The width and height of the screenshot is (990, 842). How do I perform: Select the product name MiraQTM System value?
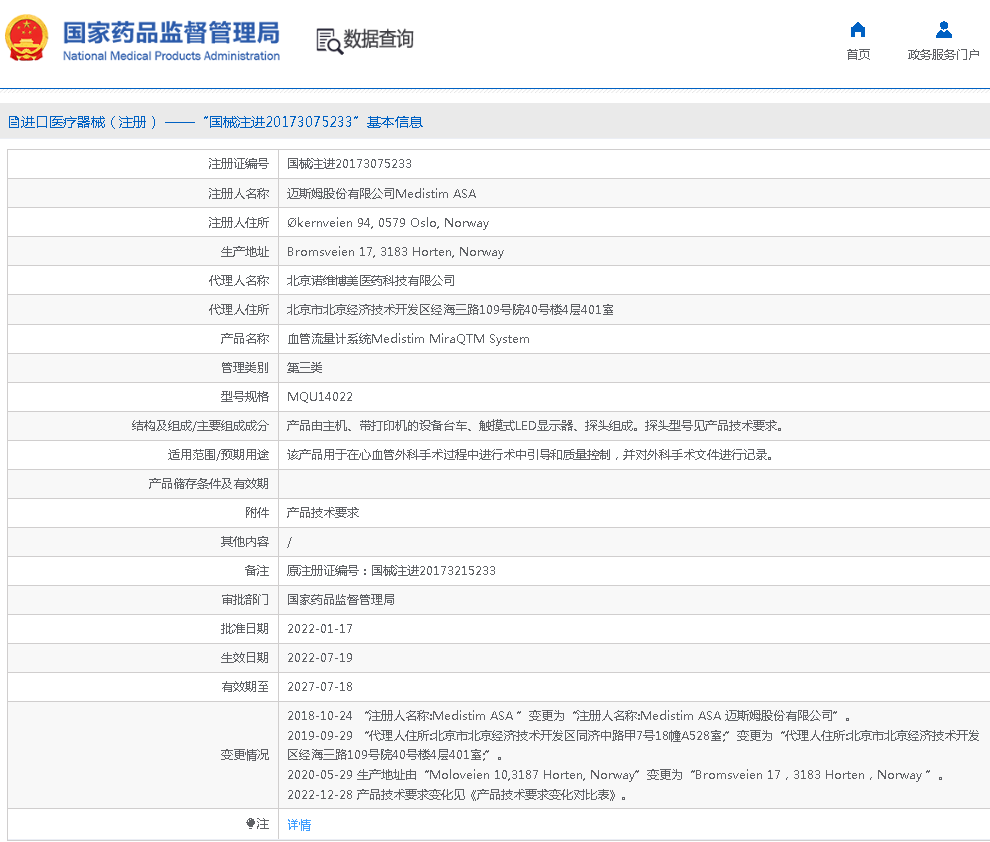pyautogui.click(x=408, y=339)
